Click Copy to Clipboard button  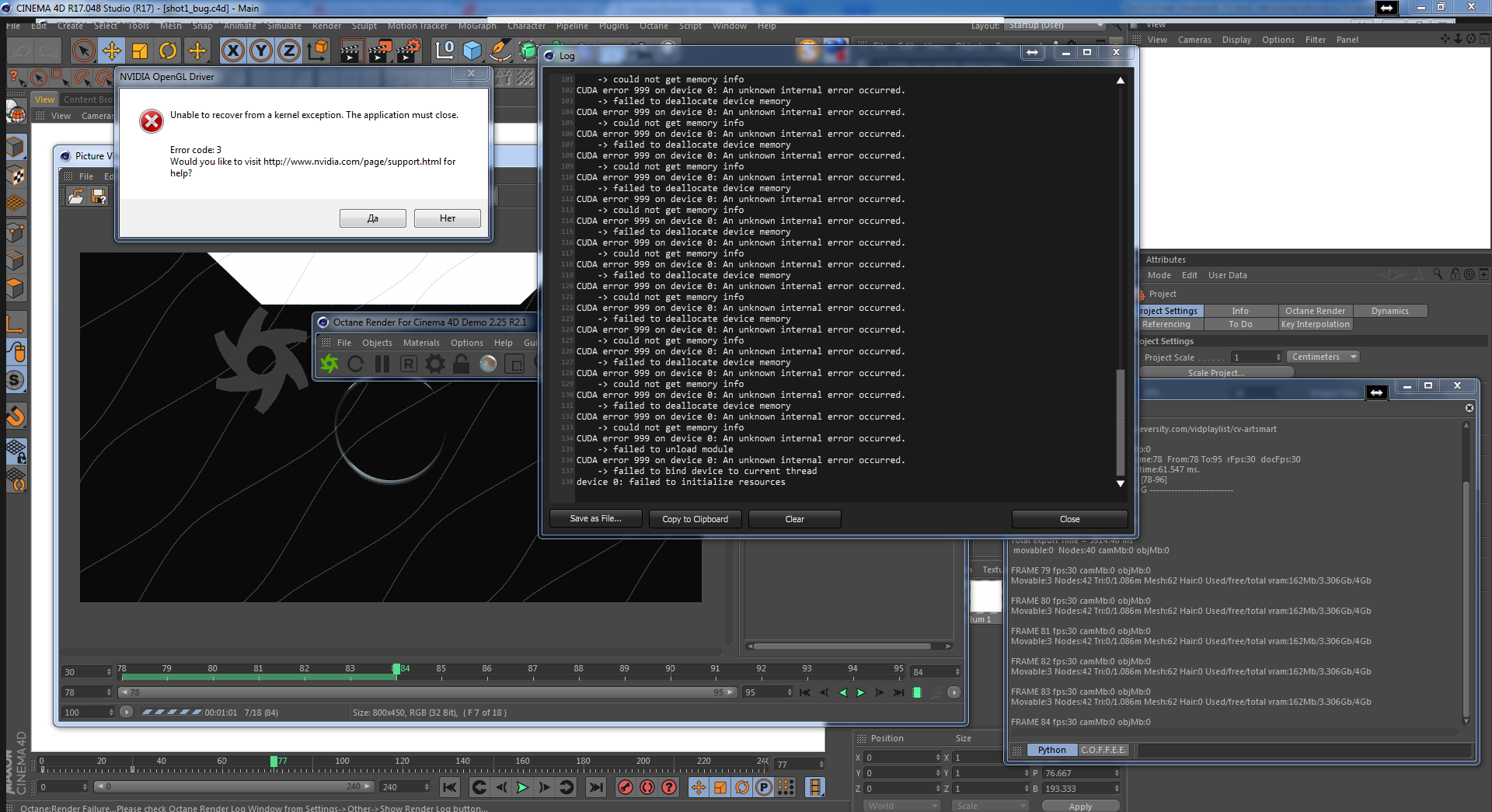pyautogui.click(x=695, y=519)
